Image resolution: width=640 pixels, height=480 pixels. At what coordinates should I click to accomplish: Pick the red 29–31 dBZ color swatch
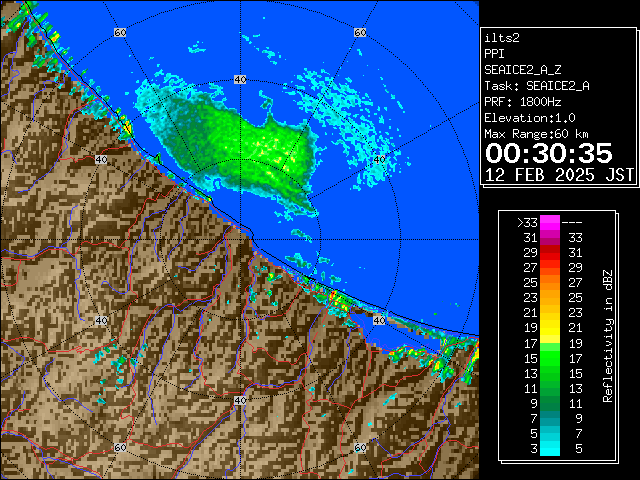coord(550,253)
